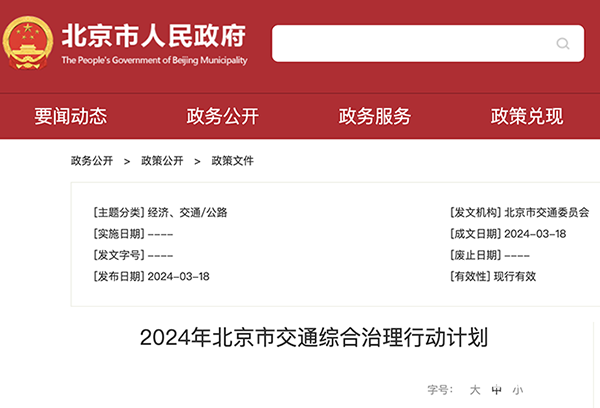
Task: Click the [废止日期] label
Action: 476,255
